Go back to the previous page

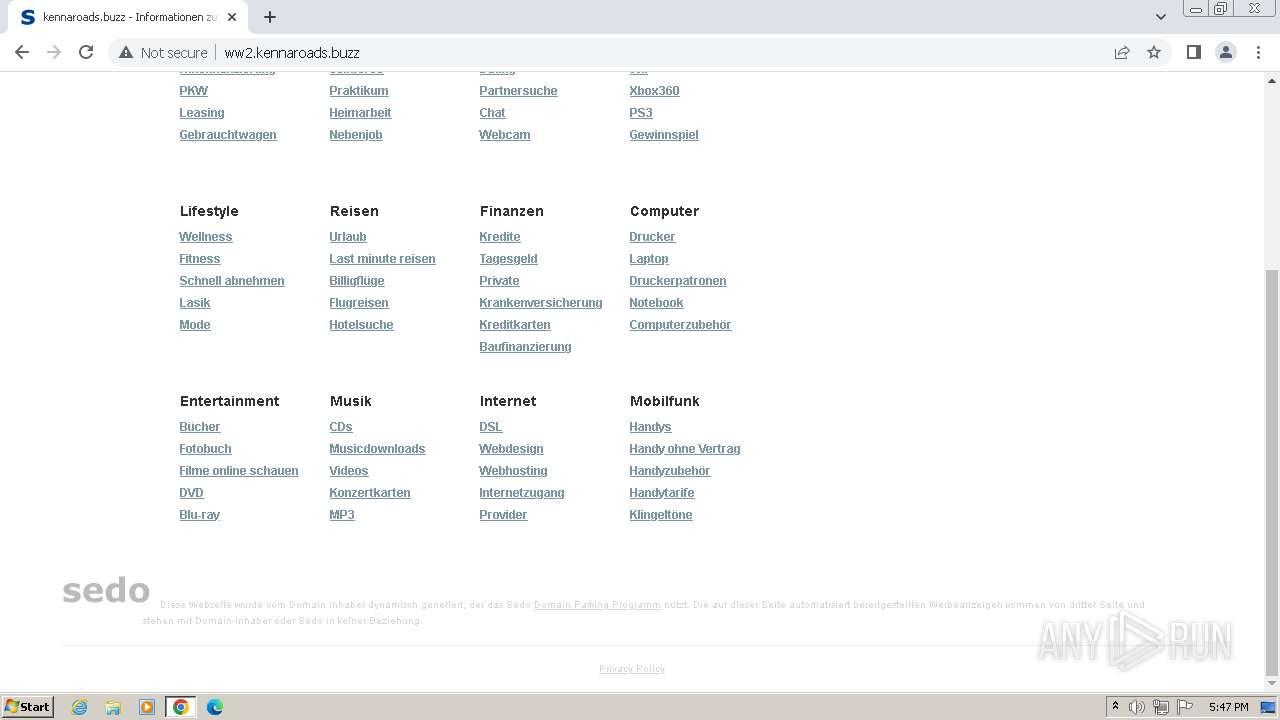click(x=22, y=52)
